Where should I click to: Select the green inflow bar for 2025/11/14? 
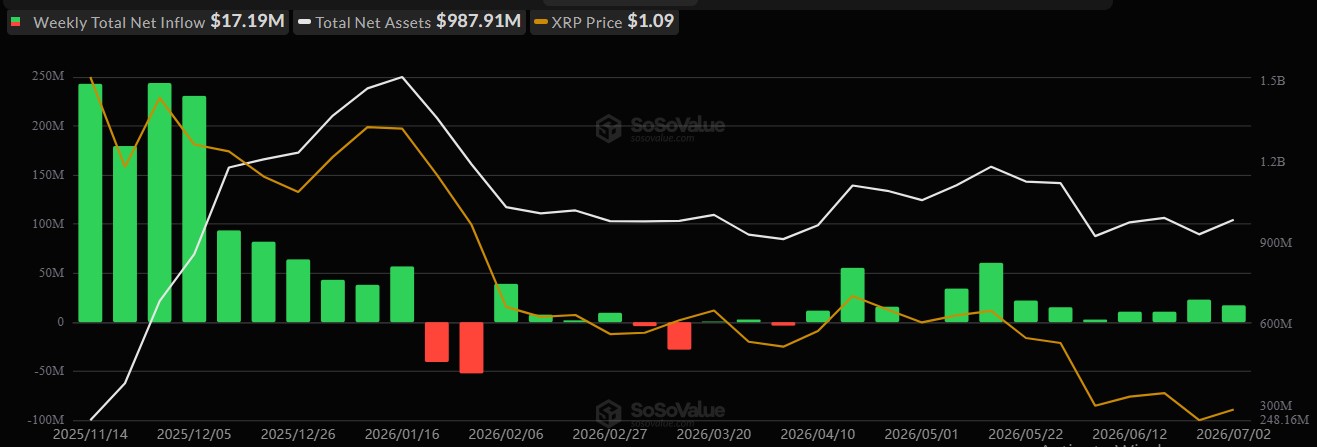pos(90,203)
